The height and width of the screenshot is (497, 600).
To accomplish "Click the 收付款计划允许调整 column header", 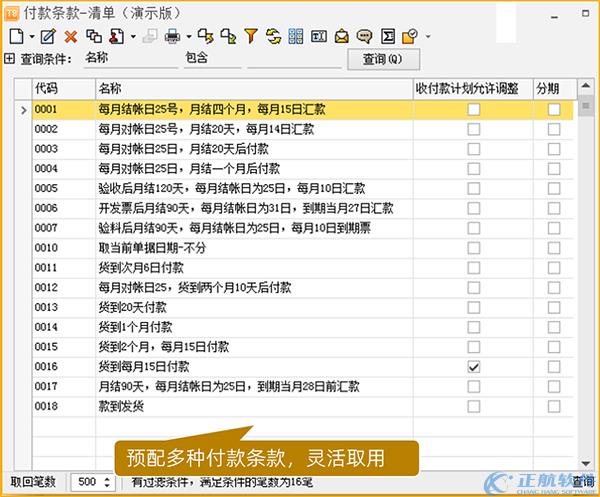I will point(473,89).
